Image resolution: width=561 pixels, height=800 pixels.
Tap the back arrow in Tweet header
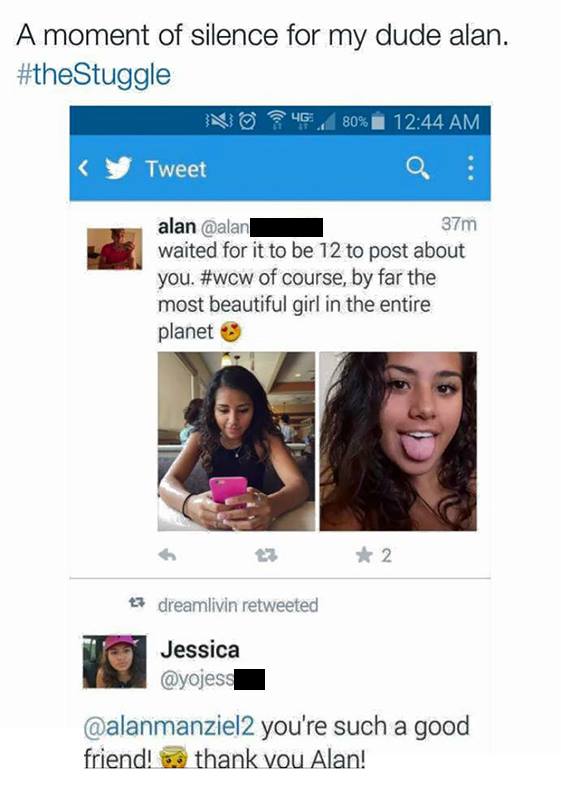point(84,168)
